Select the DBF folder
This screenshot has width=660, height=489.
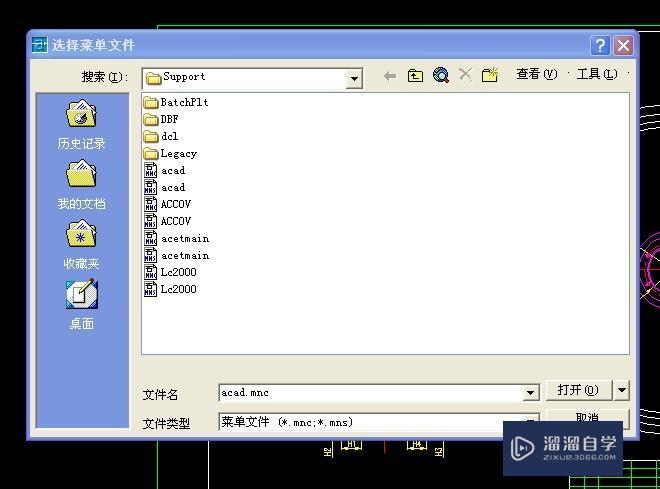point(161,120)
